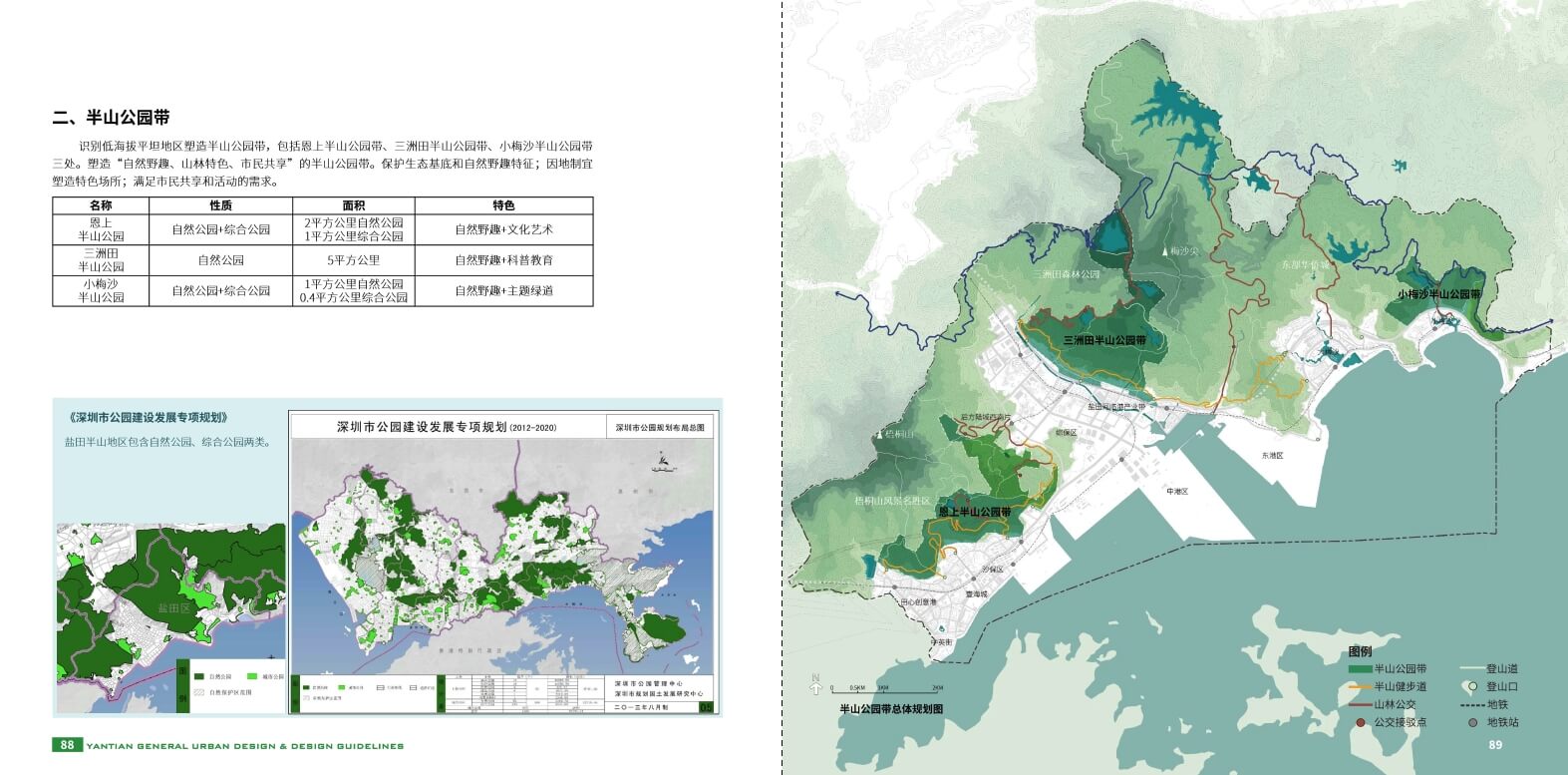Click the 登山口 circle legend icon

pos(1472,687)
